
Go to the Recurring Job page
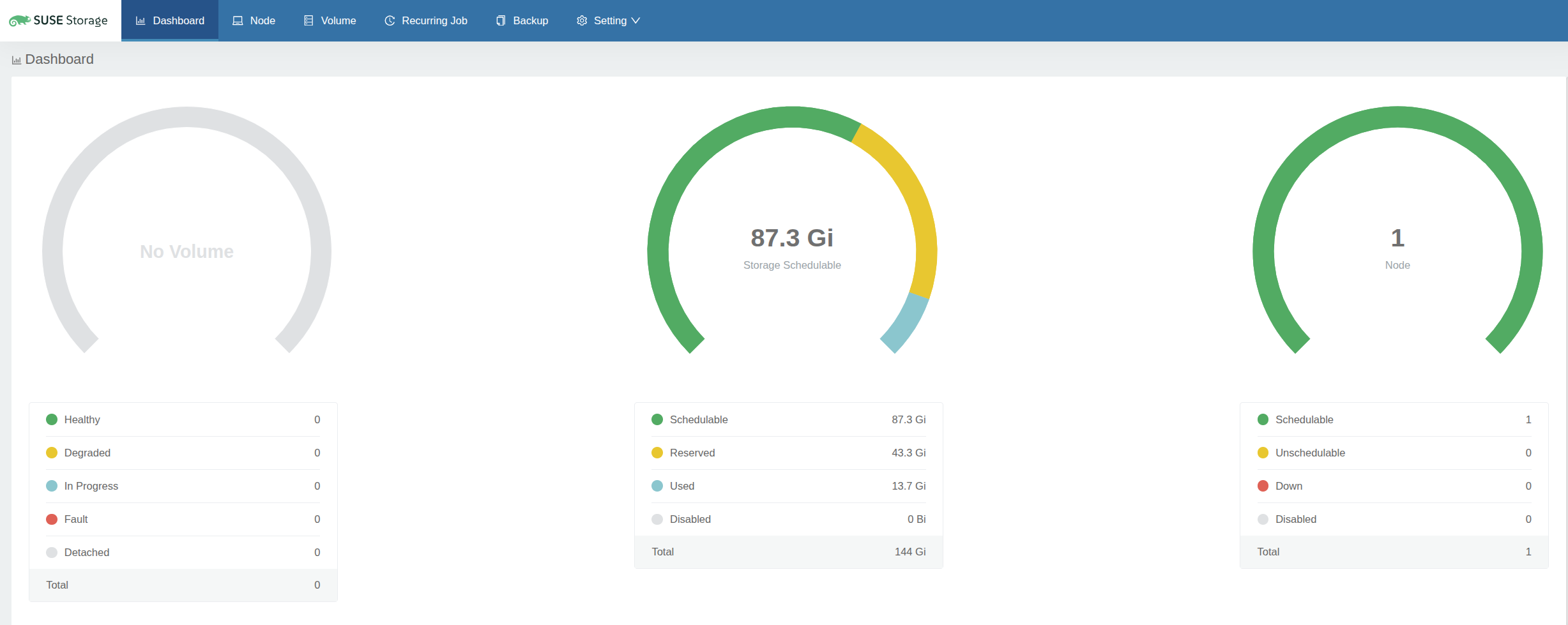[434, 20]
